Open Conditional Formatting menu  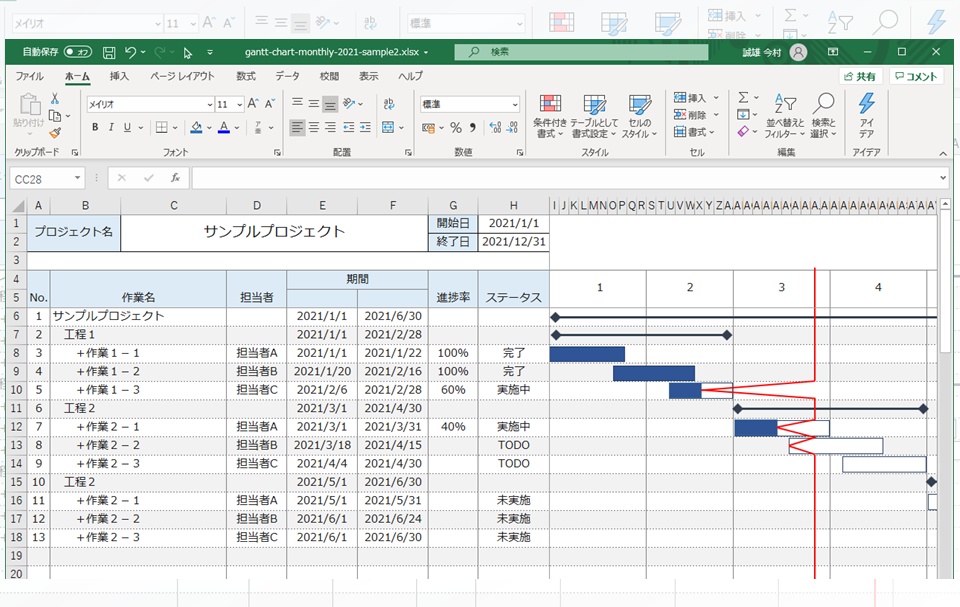coord(550,116)
